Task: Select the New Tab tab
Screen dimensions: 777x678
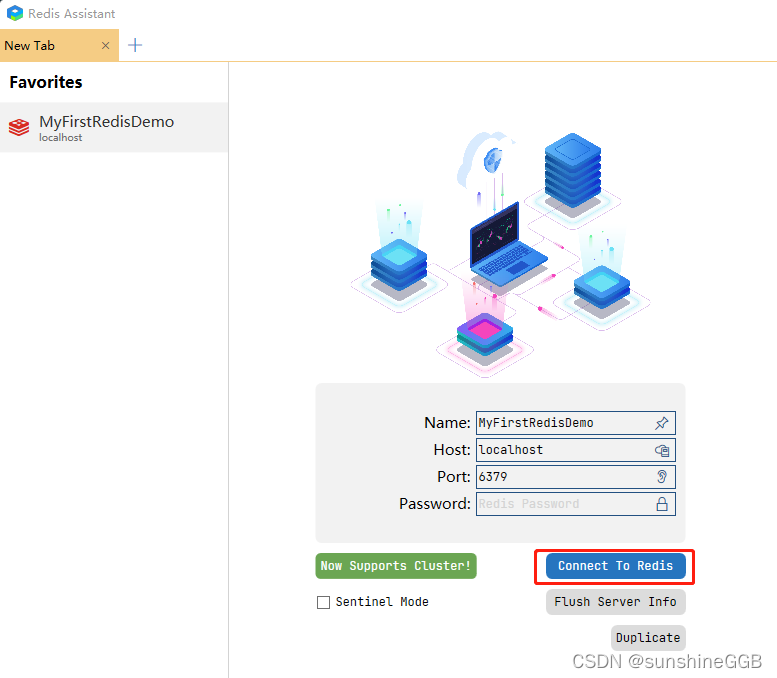Action: tap(59, 45)
